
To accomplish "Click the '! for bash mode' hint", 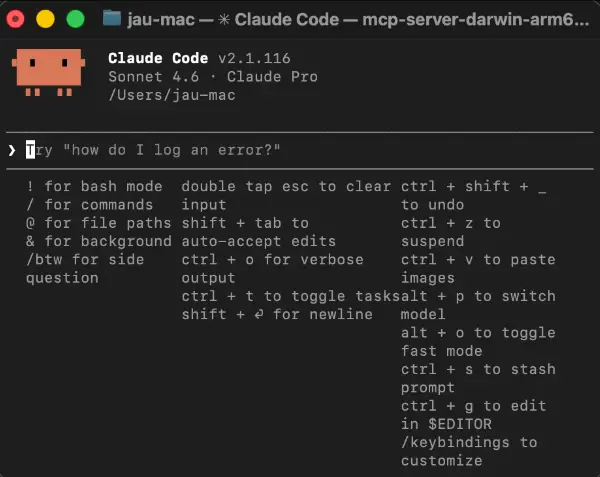I will pos(95,187).
